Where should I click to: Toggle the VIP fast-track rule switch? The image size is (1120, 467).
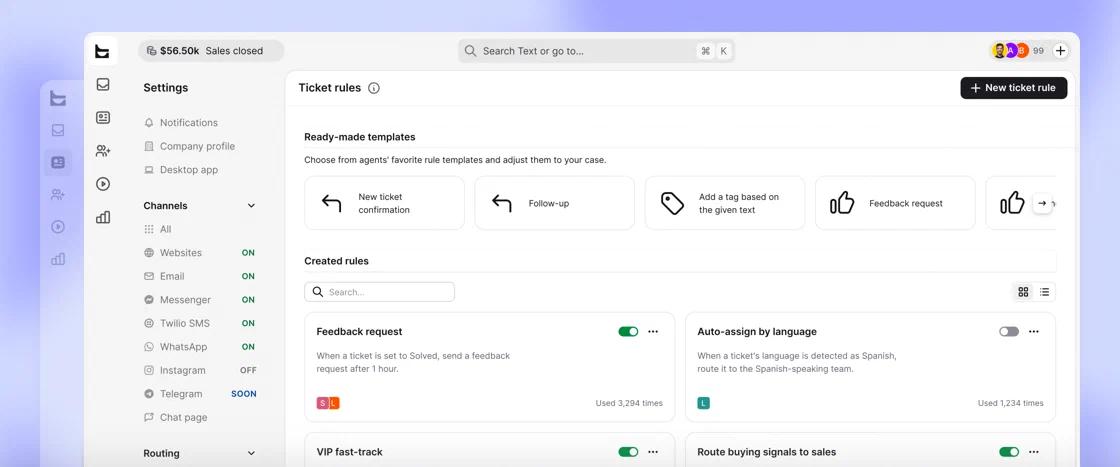[x=629, y=452]
